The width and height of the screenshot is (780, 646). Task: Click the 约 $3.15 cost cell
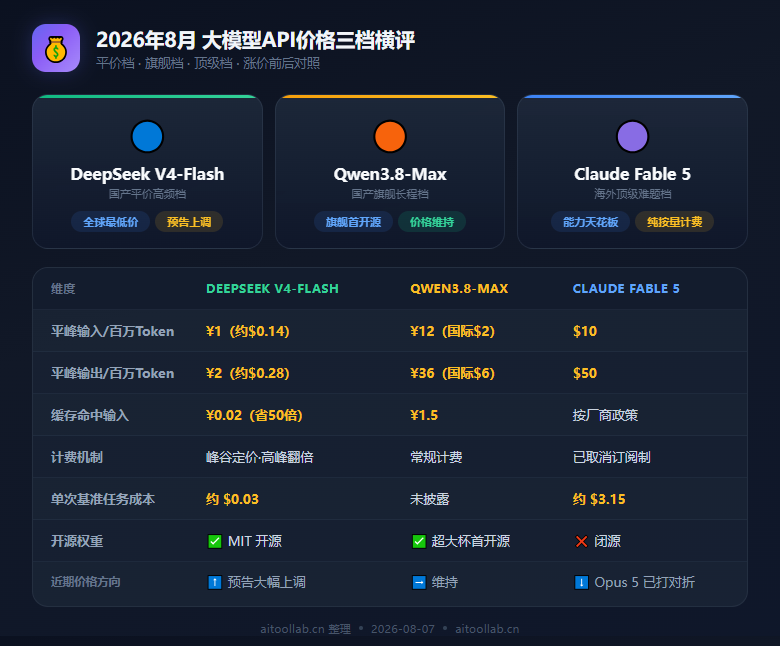pos(599,499)
